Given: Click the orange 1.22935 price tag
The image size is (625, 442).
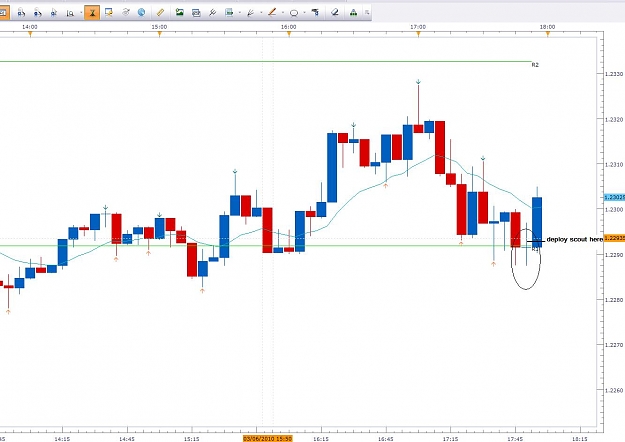Looking at the screenshot, I should [615, 238].
